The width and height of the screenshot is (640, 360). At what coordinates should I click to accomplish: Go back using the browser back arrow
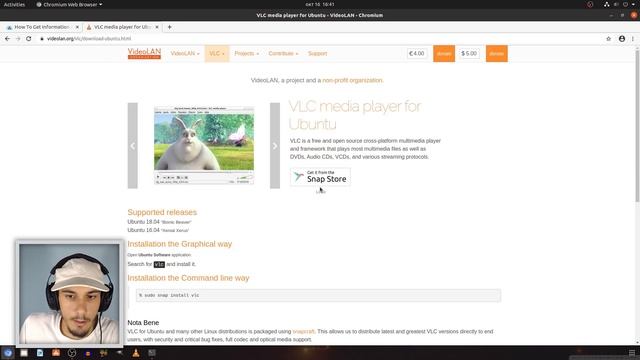7,39
